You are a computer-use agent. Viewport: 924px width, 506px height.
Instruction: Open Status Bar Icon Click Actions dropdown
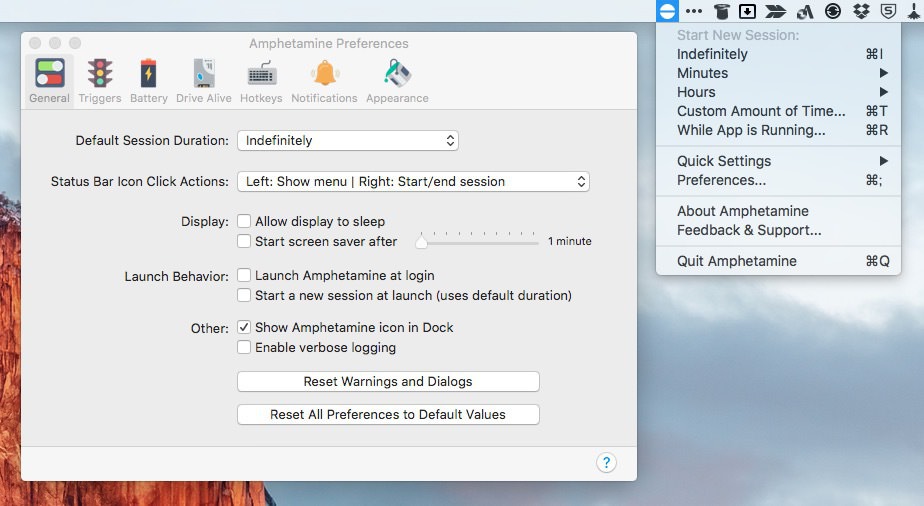[x=413, y=181]
